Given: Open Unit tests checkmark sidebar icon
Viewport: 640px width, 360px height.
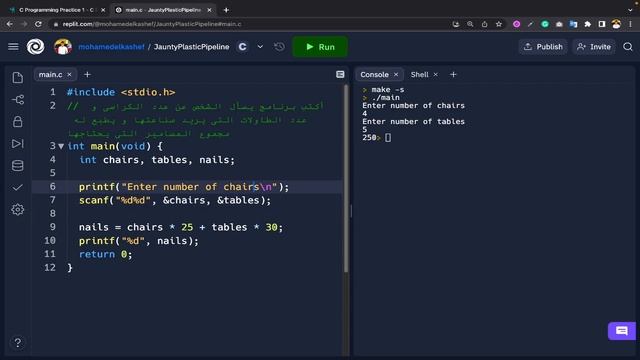Looking at the screenshot, I should 18,187.
